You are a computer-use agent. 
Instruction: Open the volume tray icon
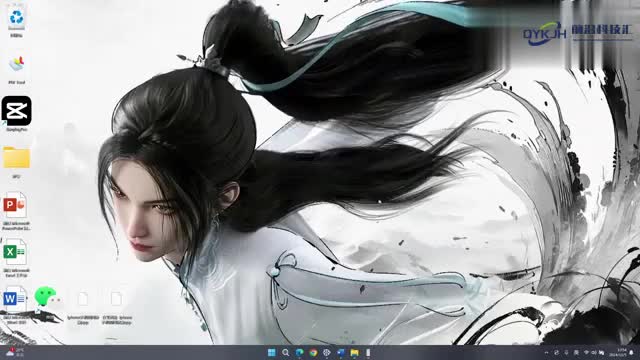point(594,353)
